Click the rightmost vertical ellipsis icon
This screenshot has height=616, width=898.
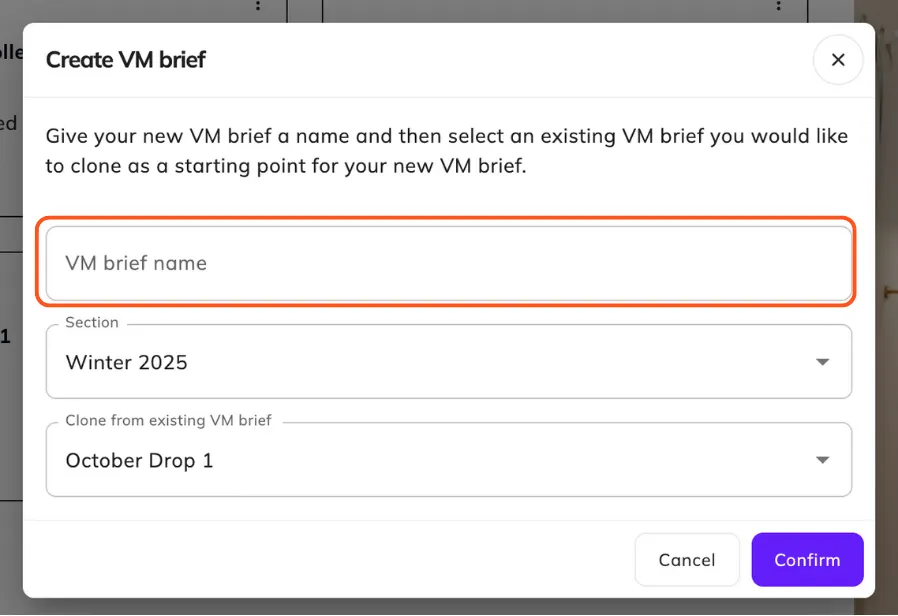click(x=779, y=8)
